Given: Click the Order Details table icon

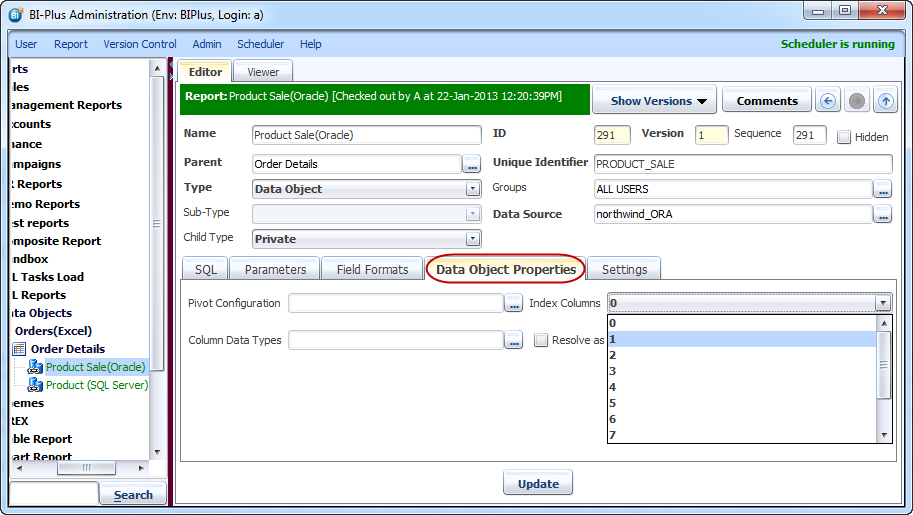Looking at the screenshot, I should 19,349.
